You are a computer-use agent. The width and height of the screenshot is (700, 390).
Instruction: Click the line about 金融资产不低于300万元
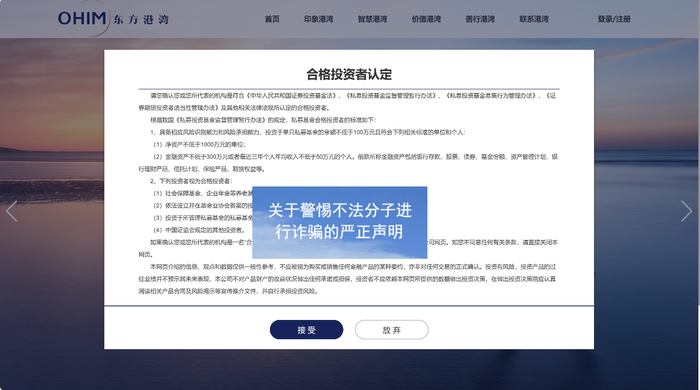pyautogui.click(x=348, y=163)
